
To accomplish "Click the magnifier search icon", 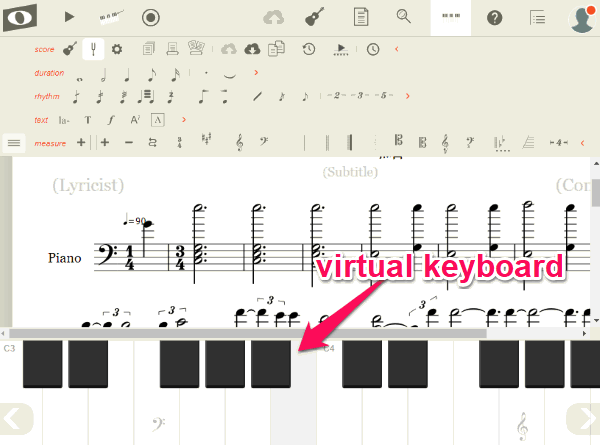I will [x=403, y=16].
